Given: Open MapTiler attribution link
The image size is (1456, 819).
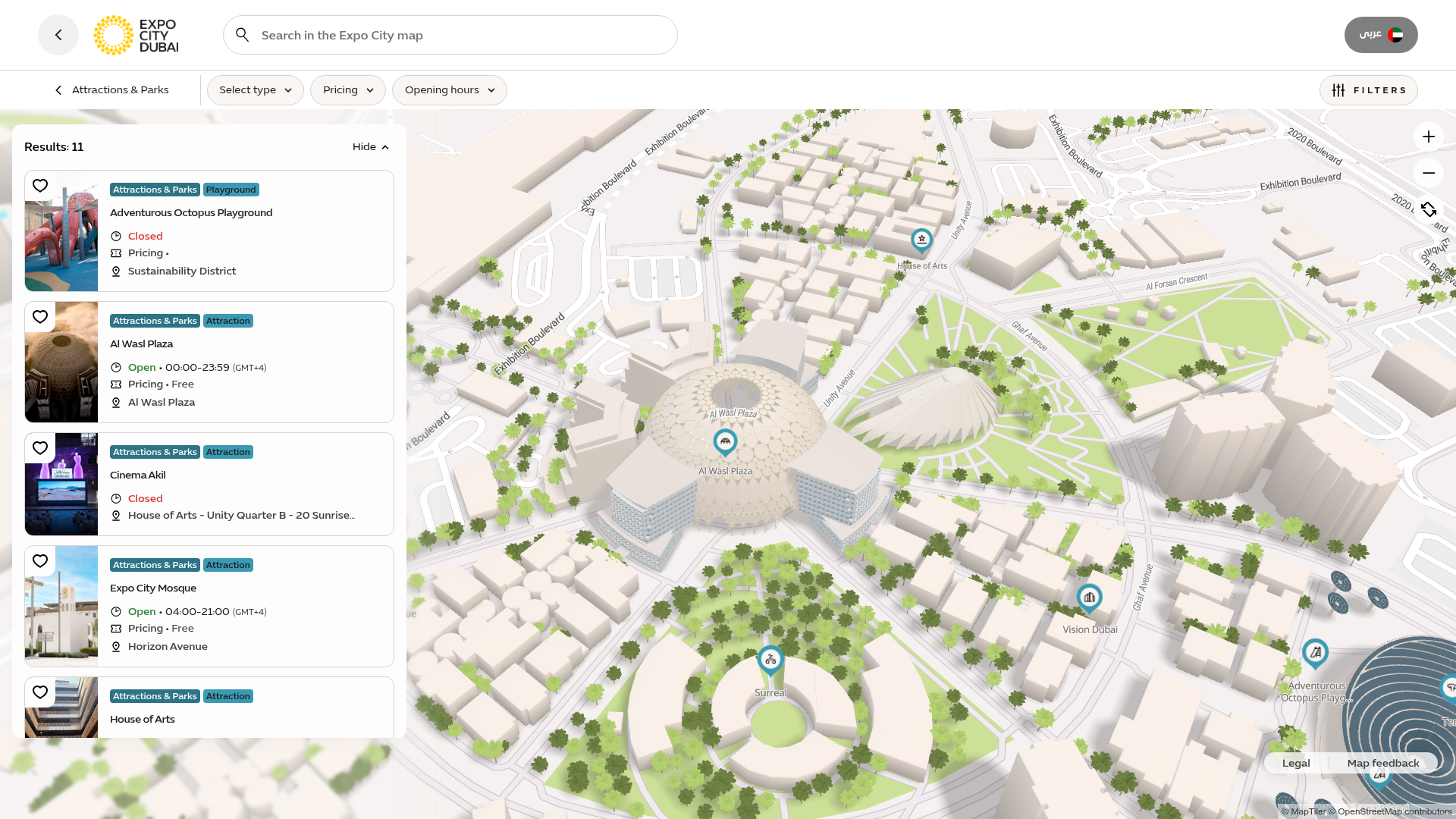Looking at the screenshot, I should pyautogui.click(x=1304, y=811).
